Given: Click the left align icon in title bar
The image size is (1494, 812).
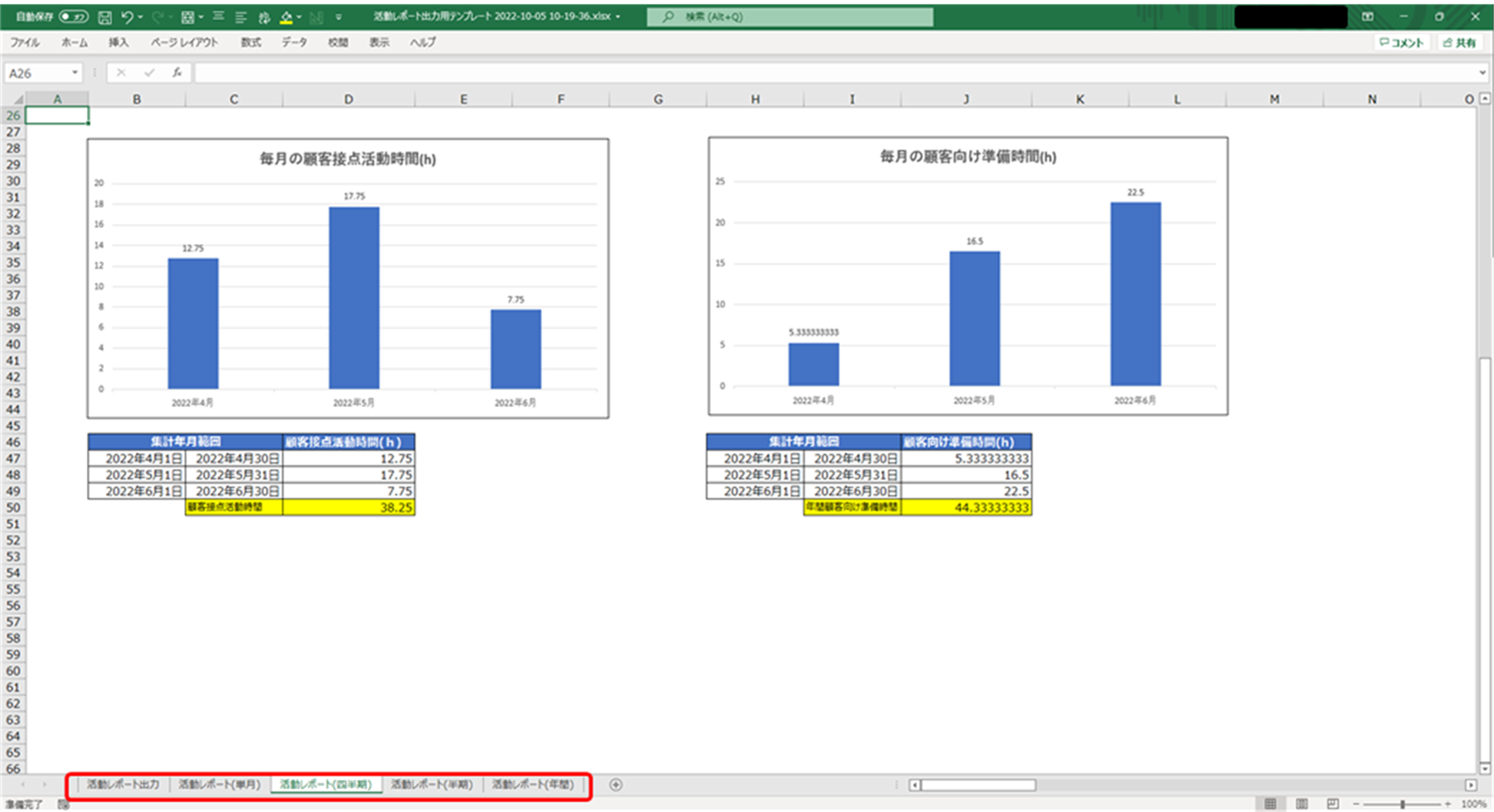Looking at the screenshot, I should pos(241,18).
